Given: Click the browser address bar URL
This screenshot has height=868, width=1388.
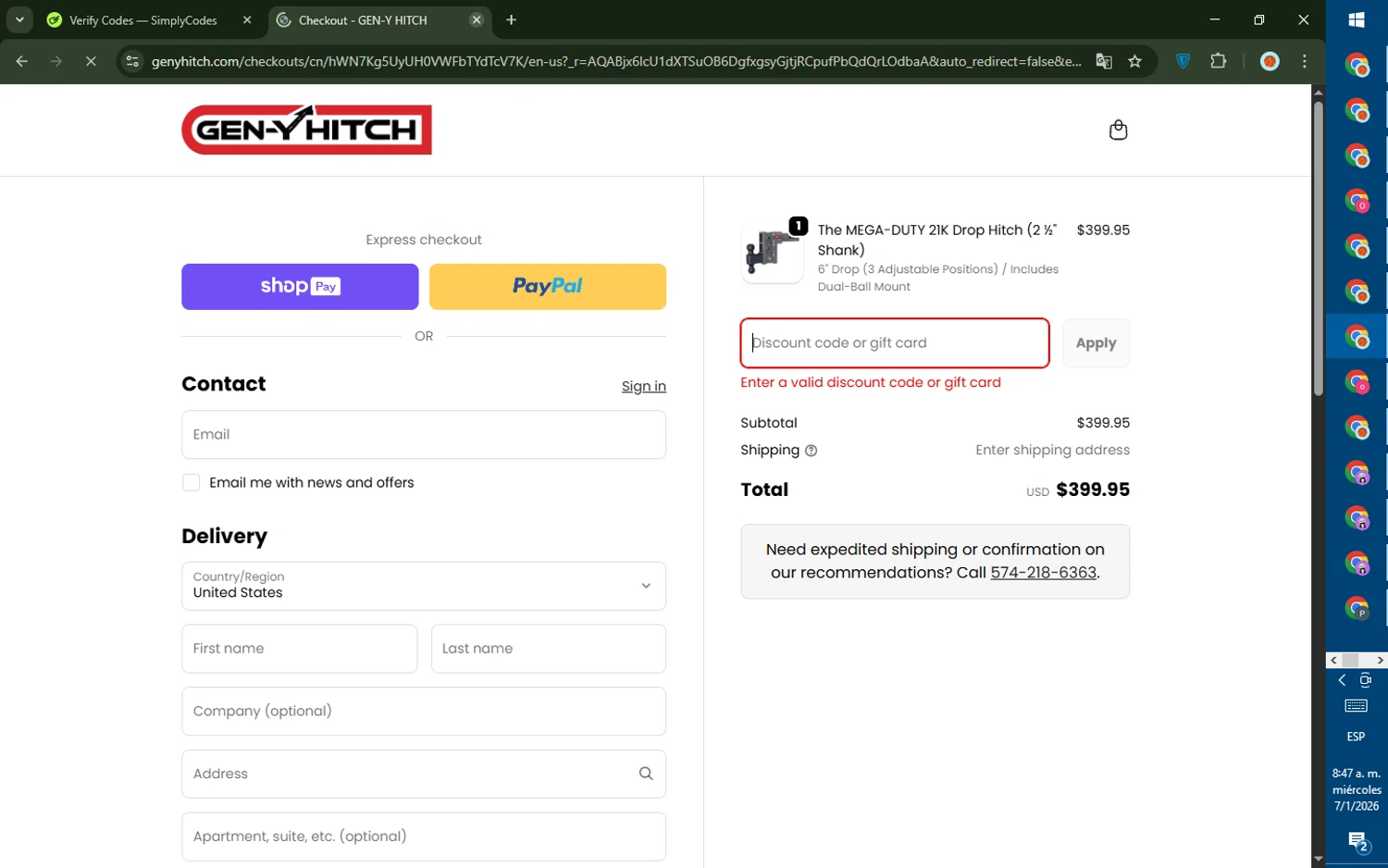Looking at the screenshot, I should point(616,61).
